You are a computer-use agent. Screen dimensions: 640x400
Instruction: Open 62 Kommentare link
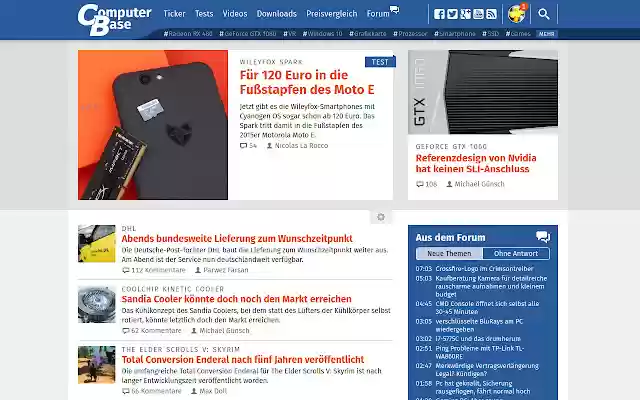point(152,331)
